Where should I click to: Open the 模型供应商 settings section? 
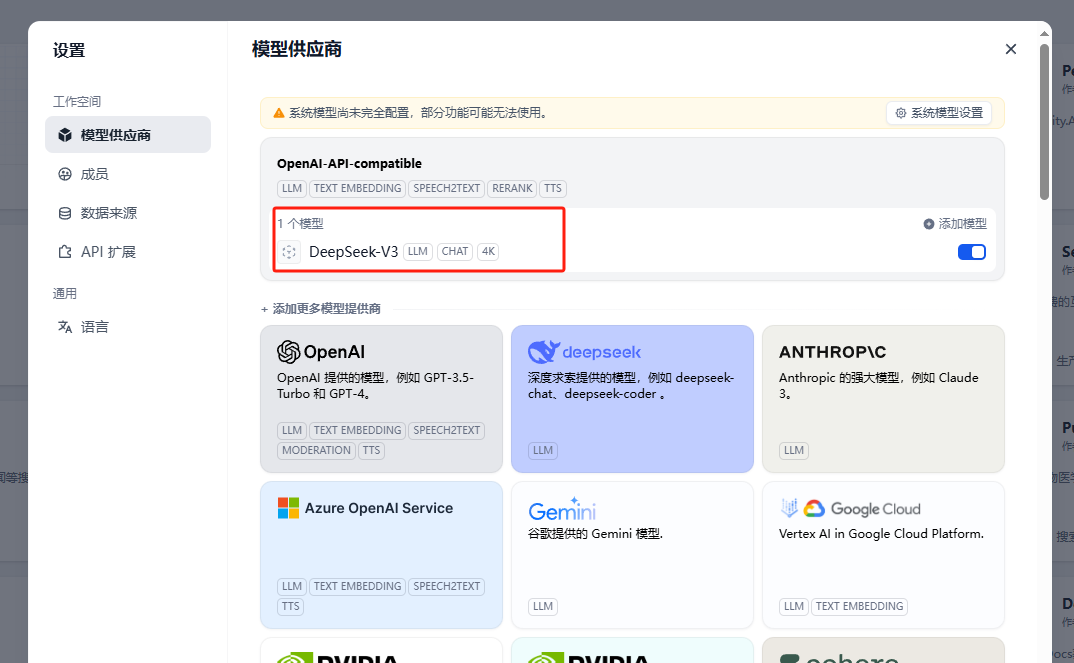coord(127,135)
